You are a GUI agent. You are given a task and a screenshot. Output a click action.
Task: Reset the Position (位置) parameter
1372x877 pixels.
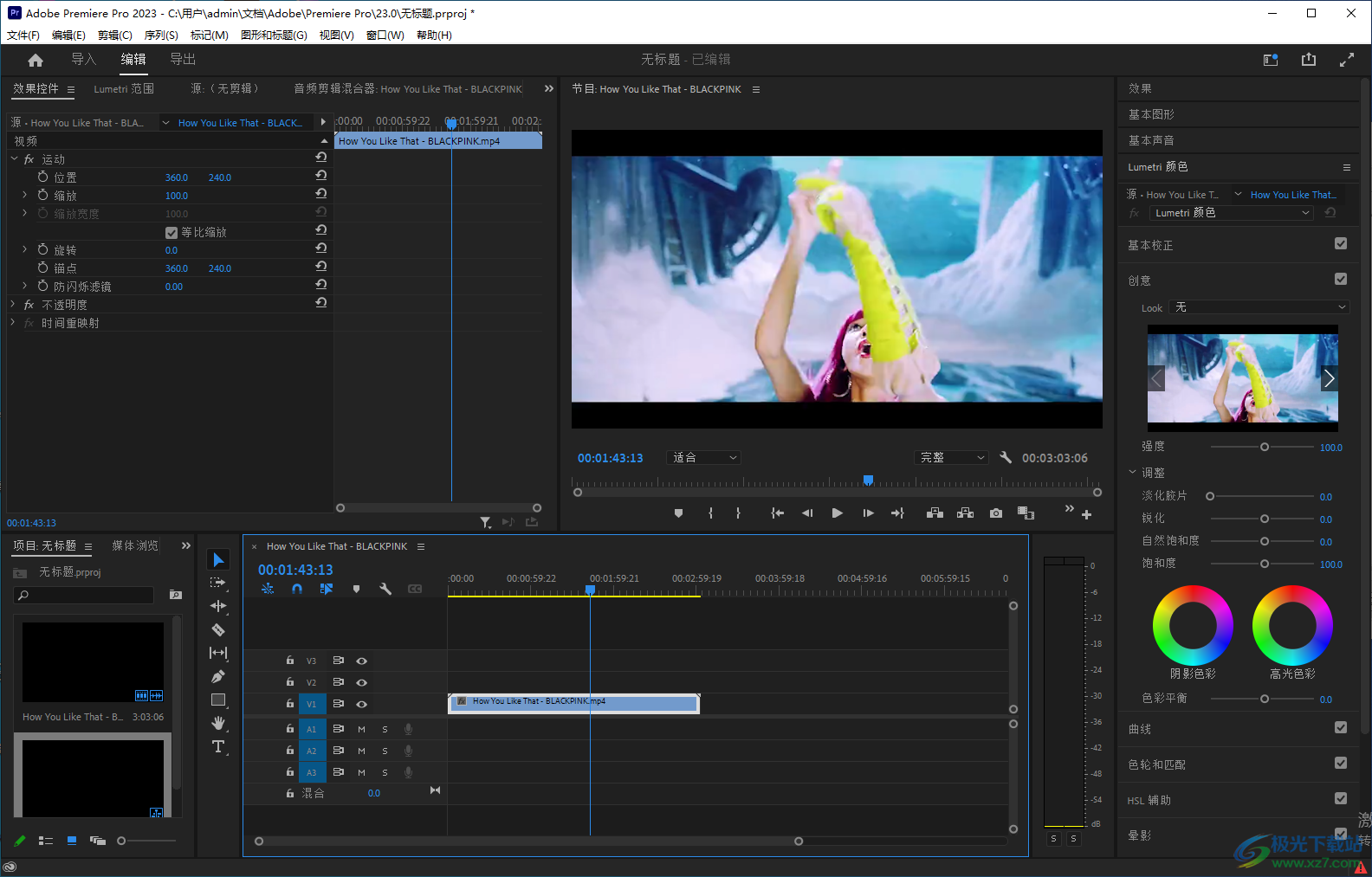321,176
